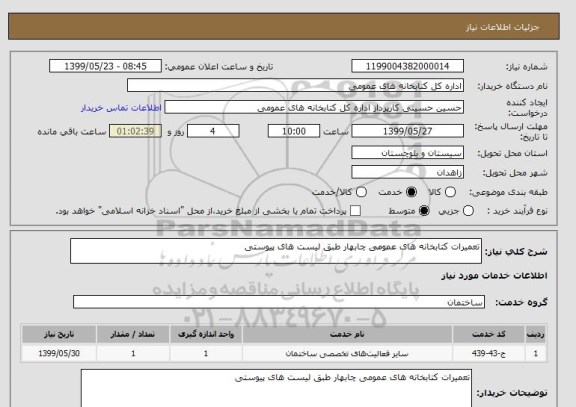Click the نام خدمت column header
Screen dimensions: 576x407
click(x=347, y=334)
